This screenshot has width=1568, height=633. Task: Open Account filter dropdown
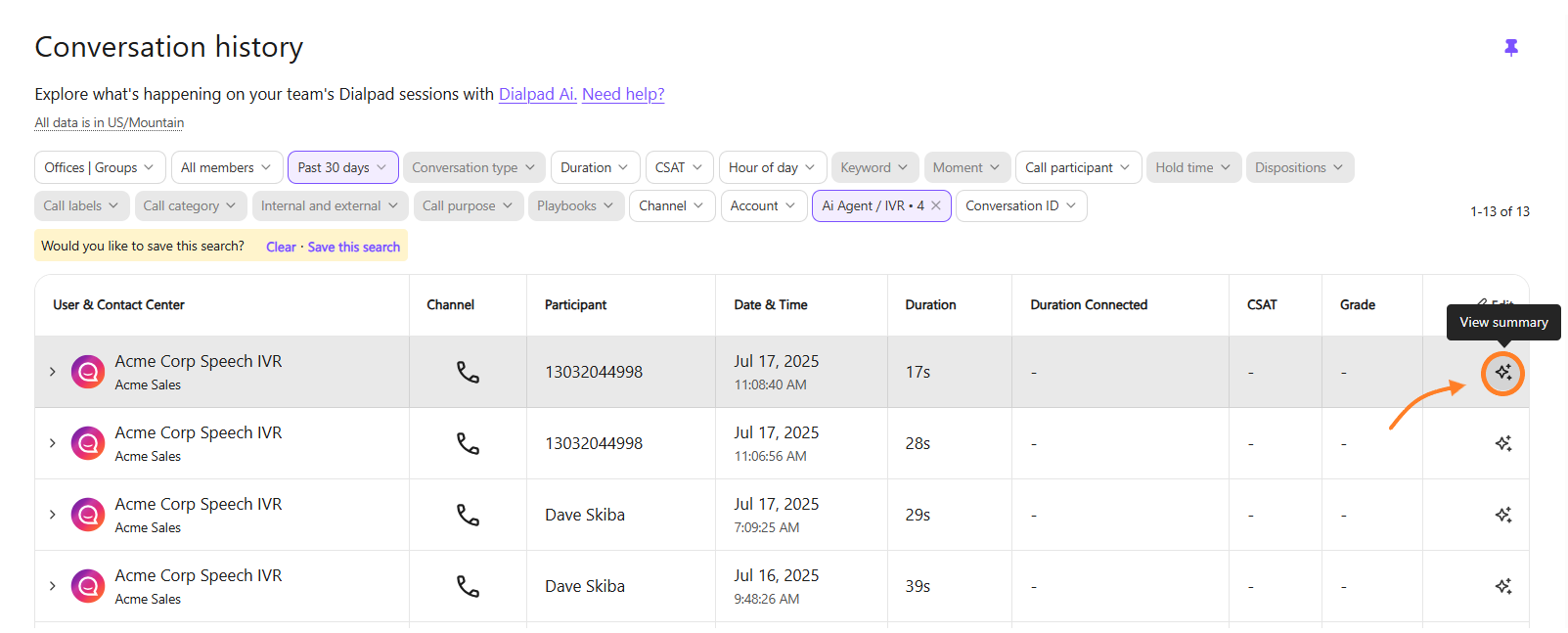click(765, 205)
